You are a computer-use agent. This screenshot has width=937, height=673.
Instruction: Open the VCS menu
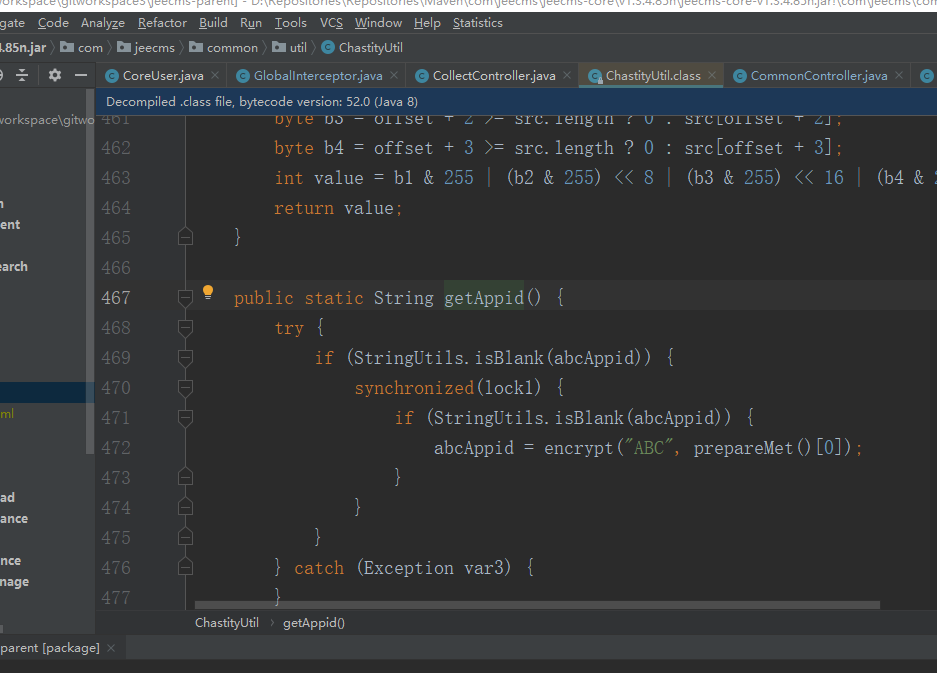(x=331, y=22)
